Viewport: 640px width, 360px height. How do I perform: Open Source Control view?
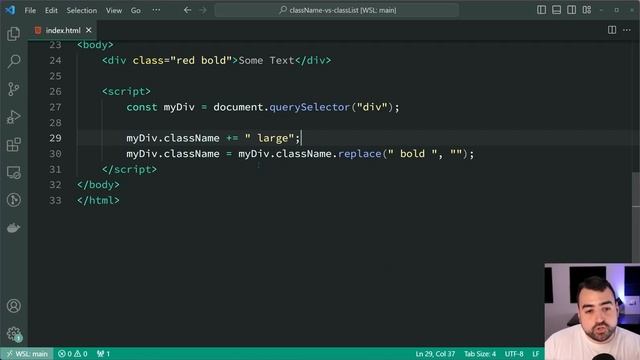(13, 89)
